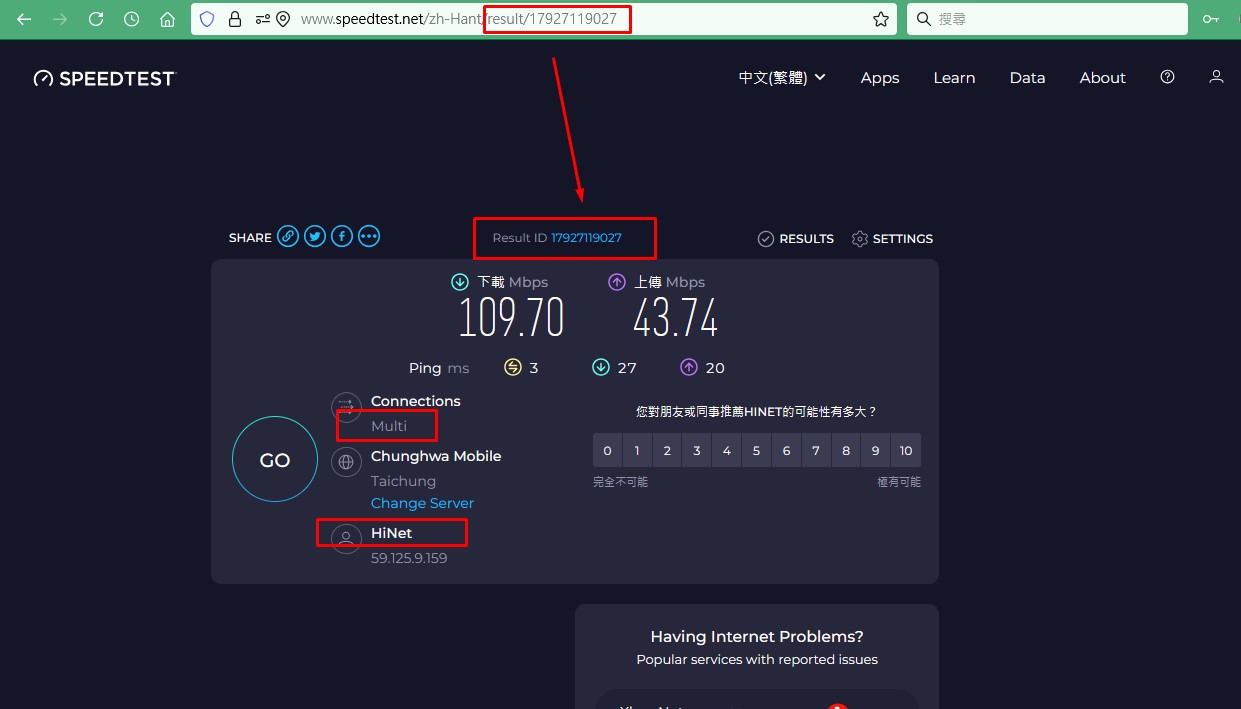Go to browser home page
This screenshot has height=709, width=1241.
(x=168, y=19)
